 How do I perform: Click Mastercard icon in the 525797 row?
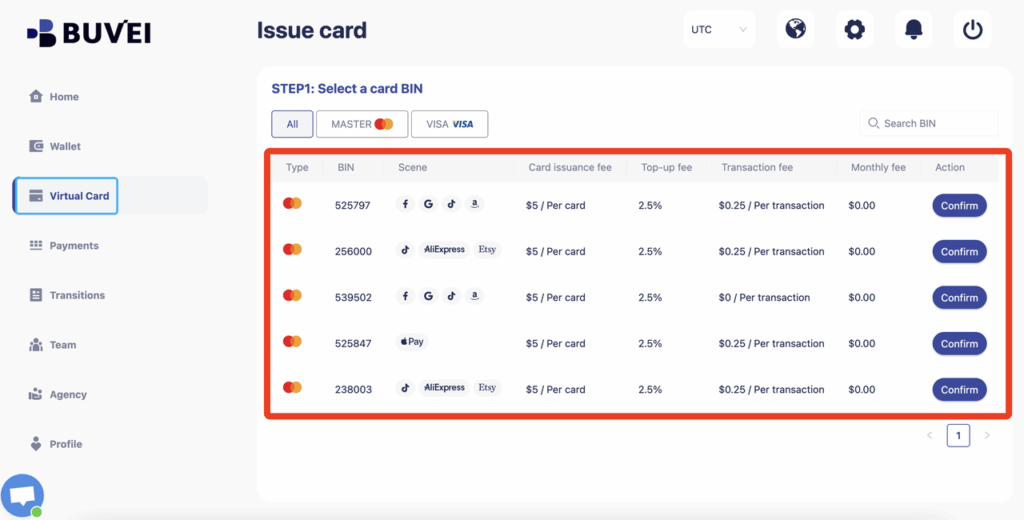292,204
